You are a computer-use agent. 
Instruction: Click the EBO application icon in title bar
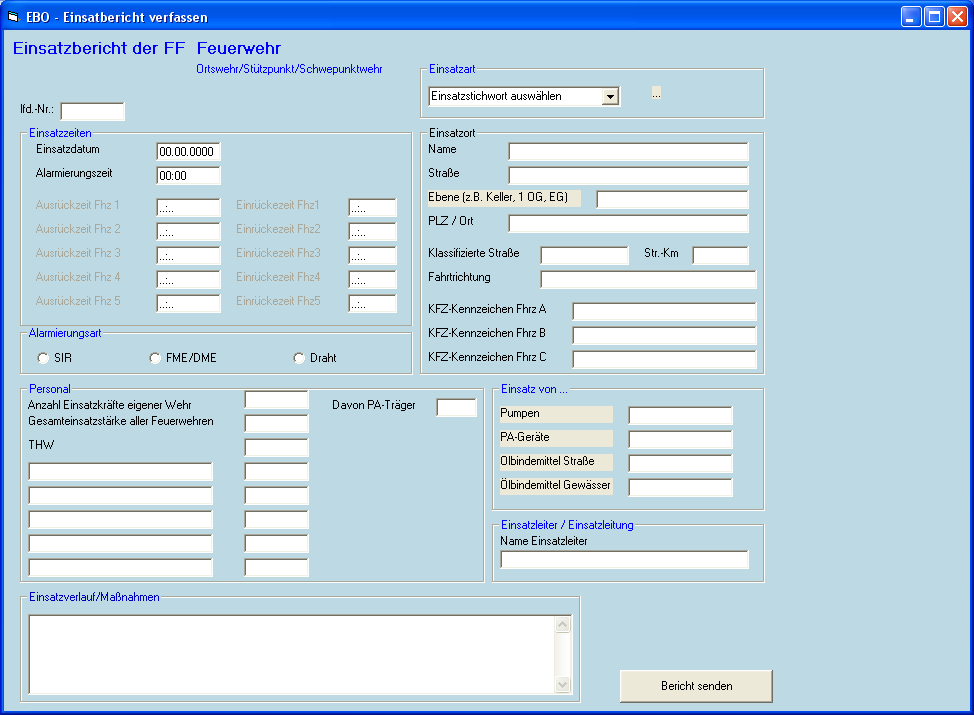(x=14, y=17)
